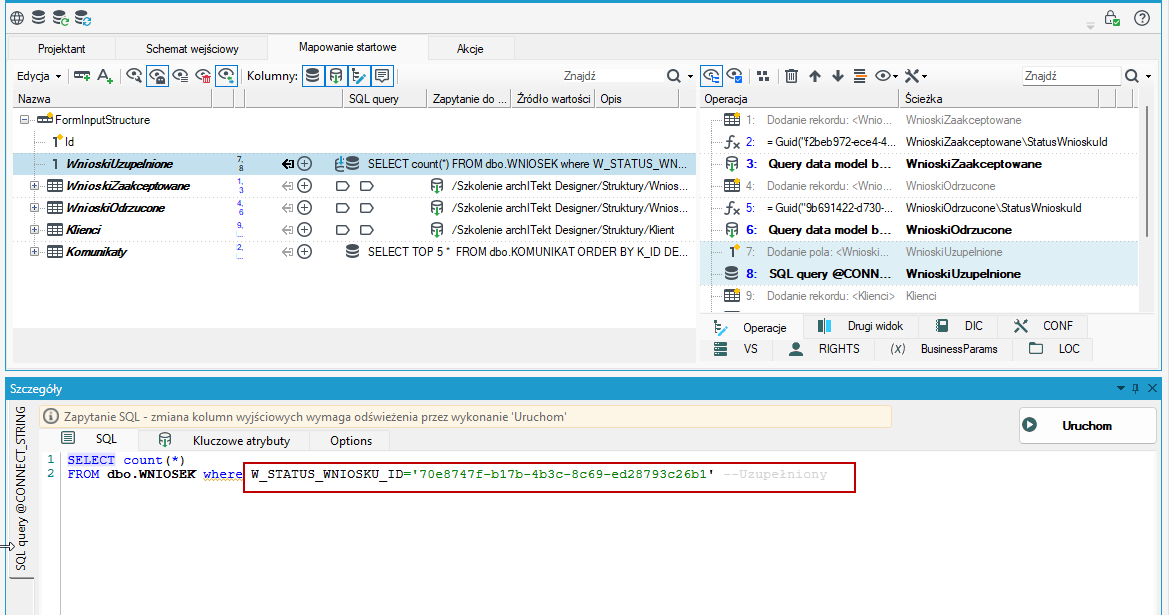Open the Kluczowe atrybuty tab
The width and height of the screenshot is (1169, 615).
[226, 441]
